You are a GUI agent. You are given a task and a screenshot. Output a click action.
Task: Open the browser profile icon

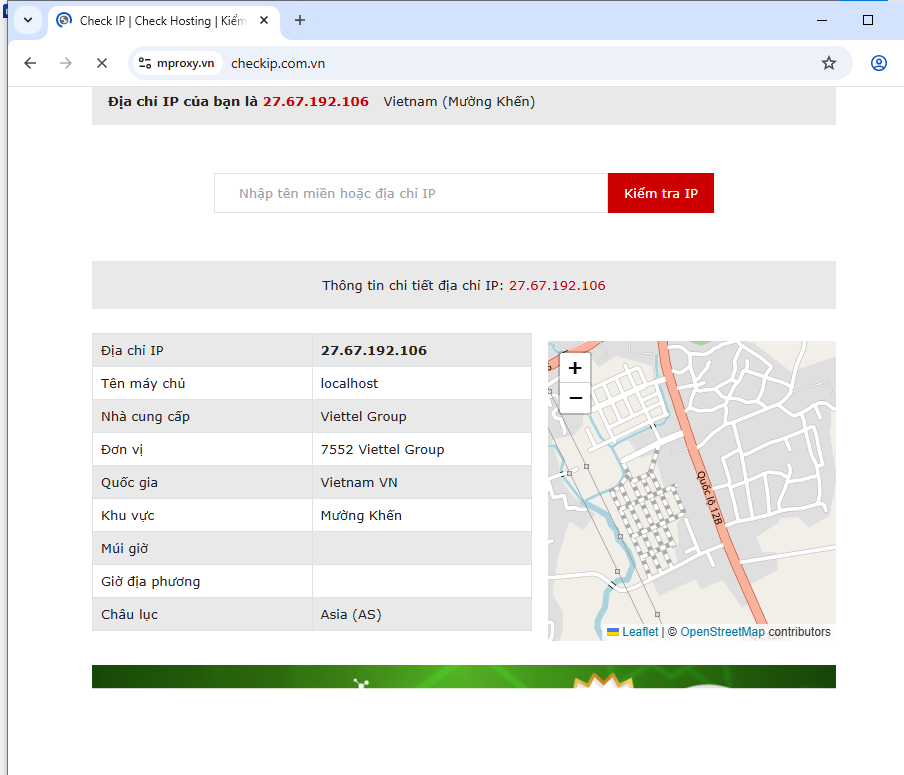click(878, 63)
